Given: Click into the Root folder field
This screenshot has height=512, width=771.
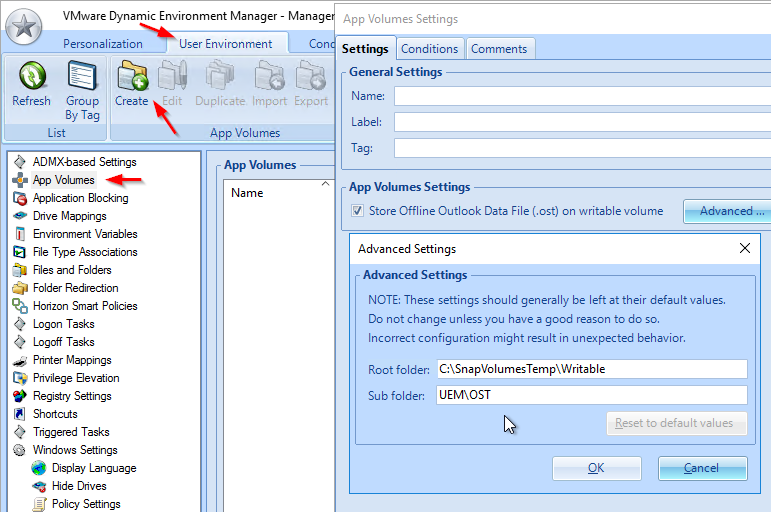Looking at the screenshot, I should coord(592,369).
